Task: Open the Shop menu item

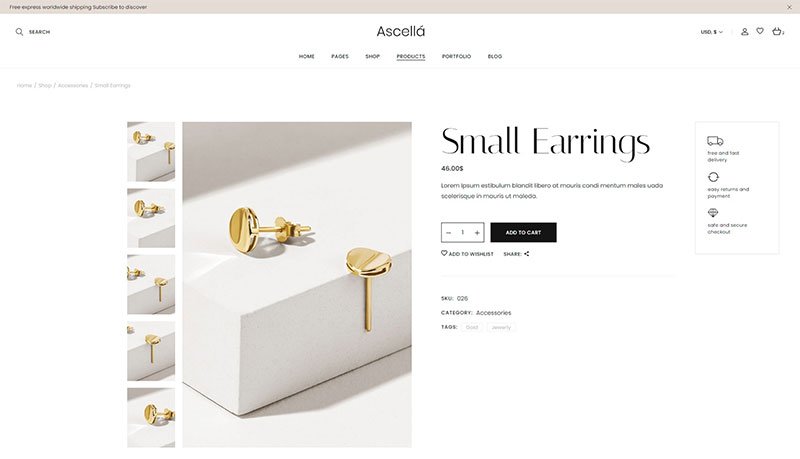Action: (x=372, y=57)
